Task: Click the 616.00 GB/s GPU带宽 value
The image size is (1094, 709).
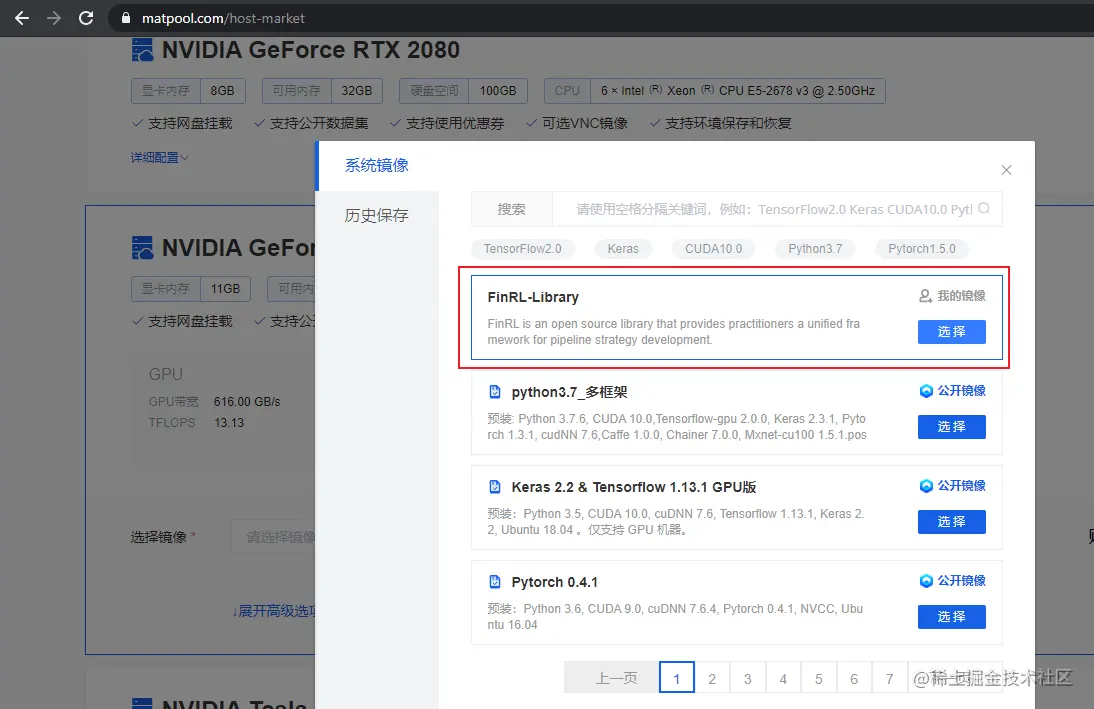Action: click(247, 402)
